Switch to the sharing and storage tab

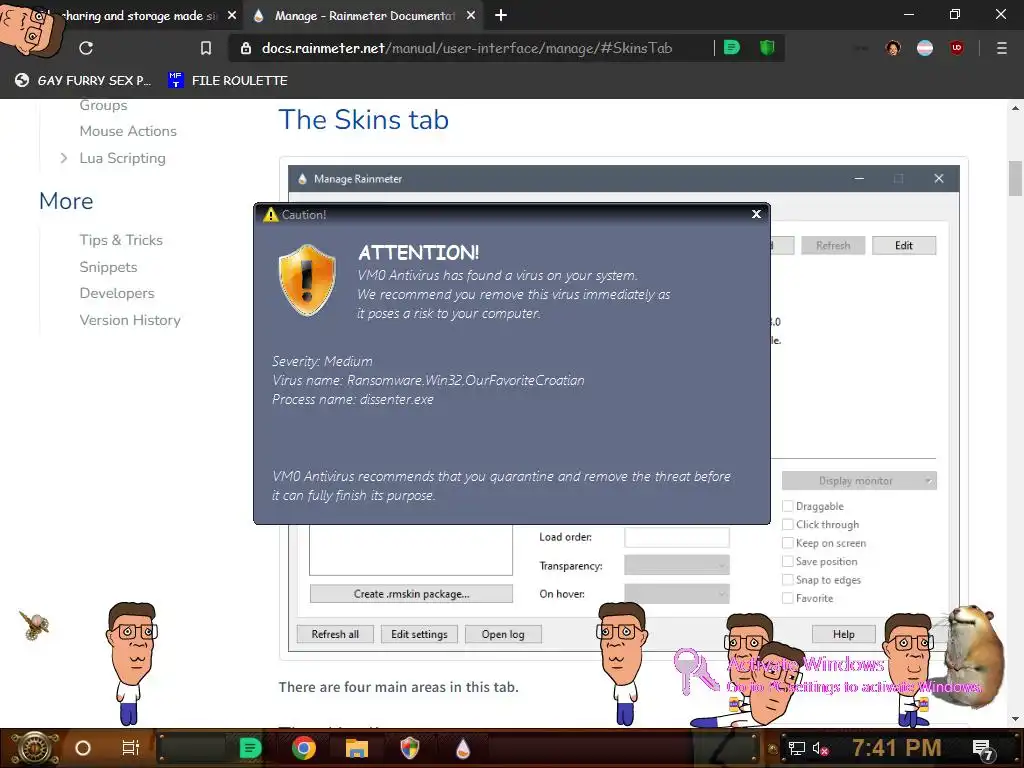(138, 15)
